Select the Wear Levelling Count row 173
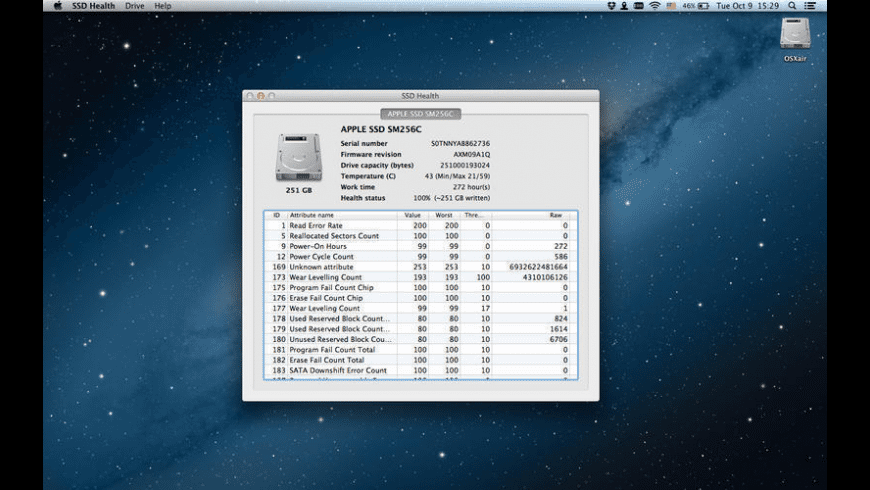Screen dimensions: 870x490 pos(421,277)
